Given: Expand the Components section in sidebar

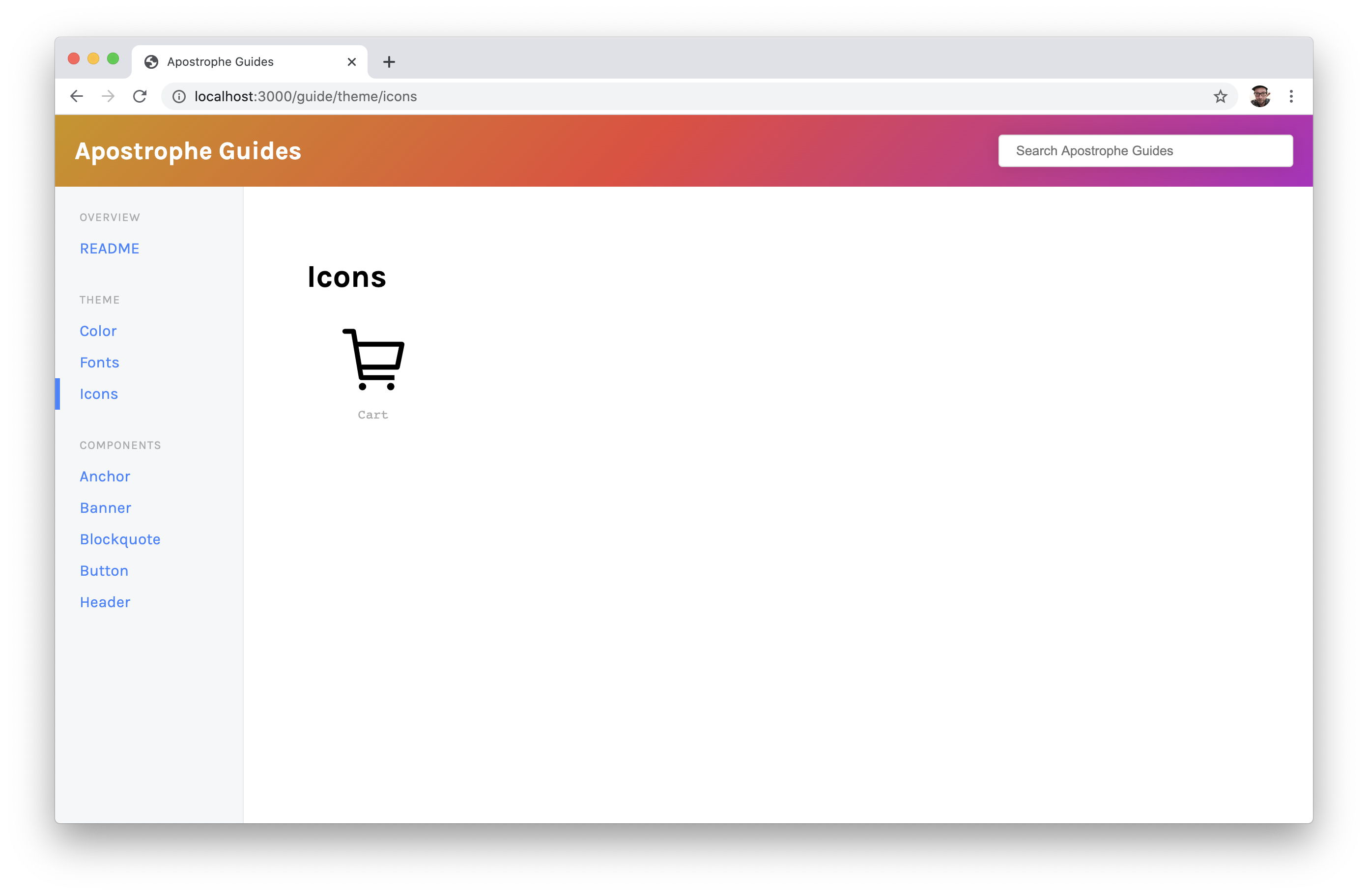Looking at the screenshot, I should [x=119, y=445].
